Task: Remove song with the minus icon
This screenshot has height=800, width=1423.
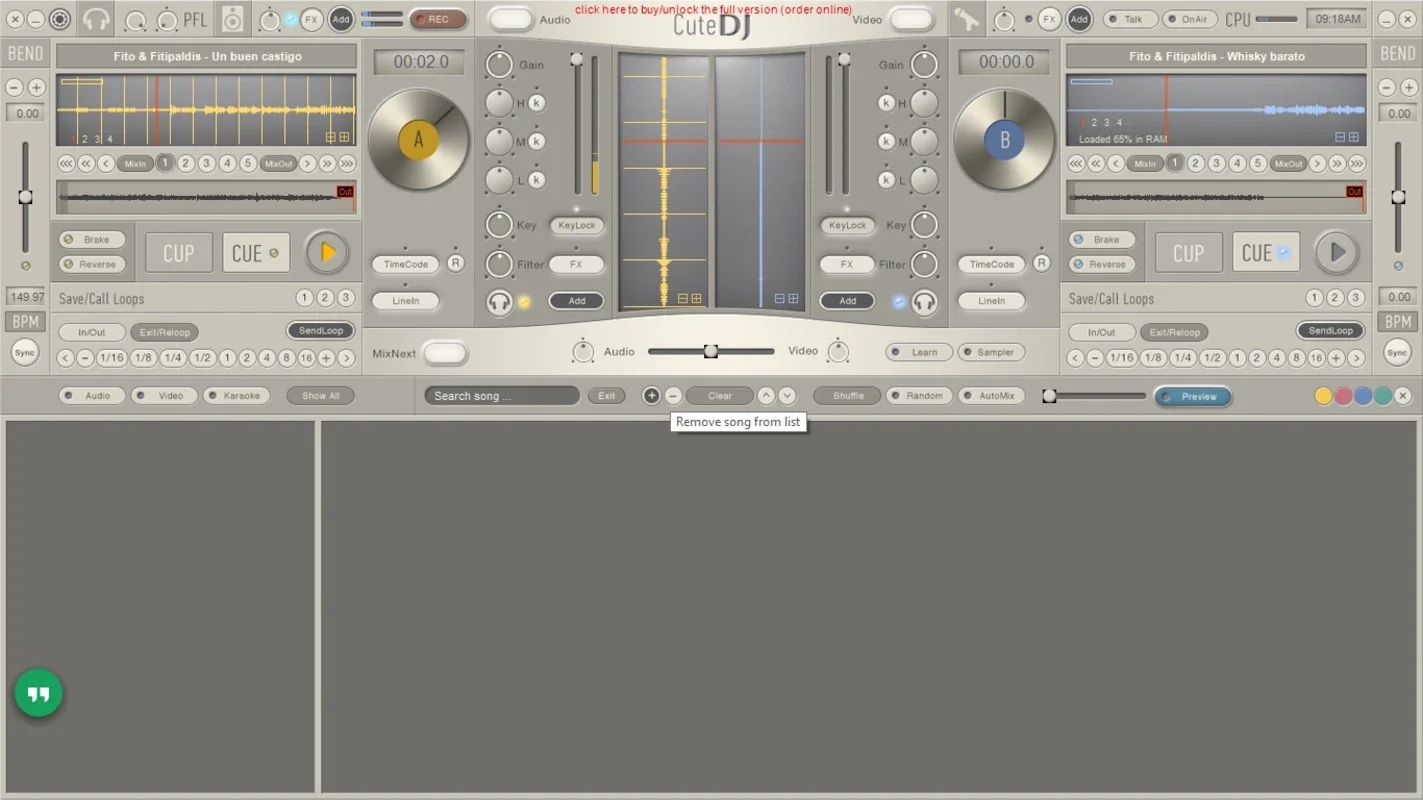Action: (x=673, y=396)
